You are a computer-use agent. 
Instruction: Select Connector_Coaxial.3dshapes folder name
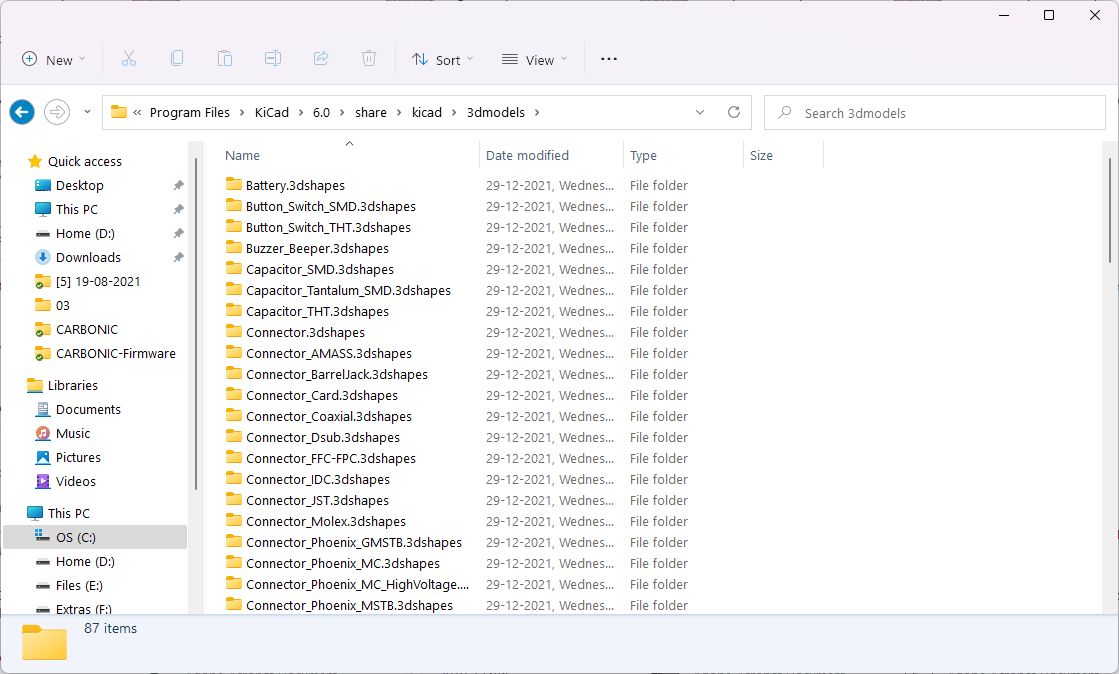328,416
